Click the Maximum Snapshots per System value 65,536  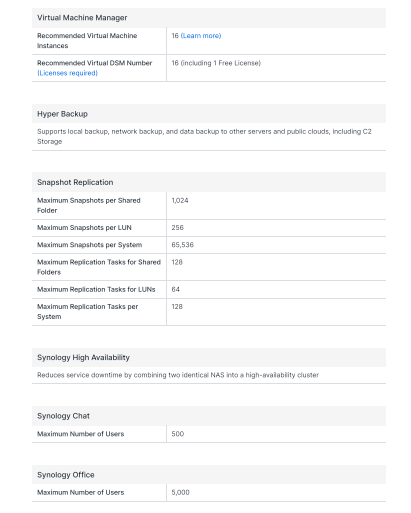[183, 245]
